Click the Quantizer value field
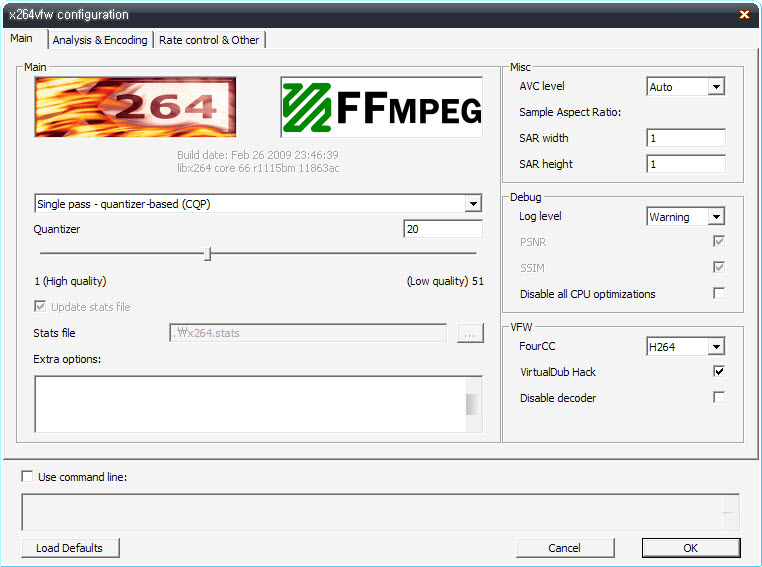The width and height of the screenshot is (762, 567). pyautogui.click(x=443, y=229)
